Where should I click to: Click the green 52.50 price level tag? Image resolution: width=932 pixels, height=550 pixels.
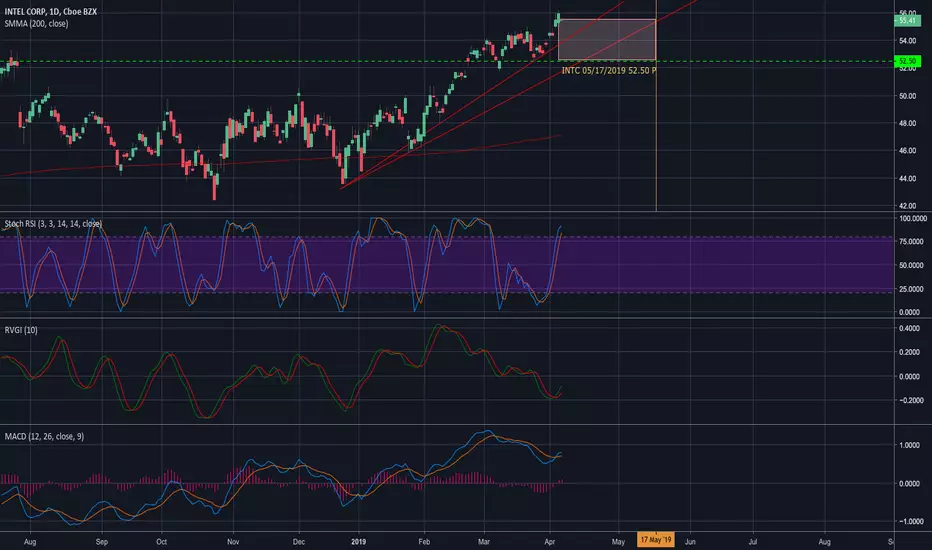pyautogui.click(x=907, y=61)
